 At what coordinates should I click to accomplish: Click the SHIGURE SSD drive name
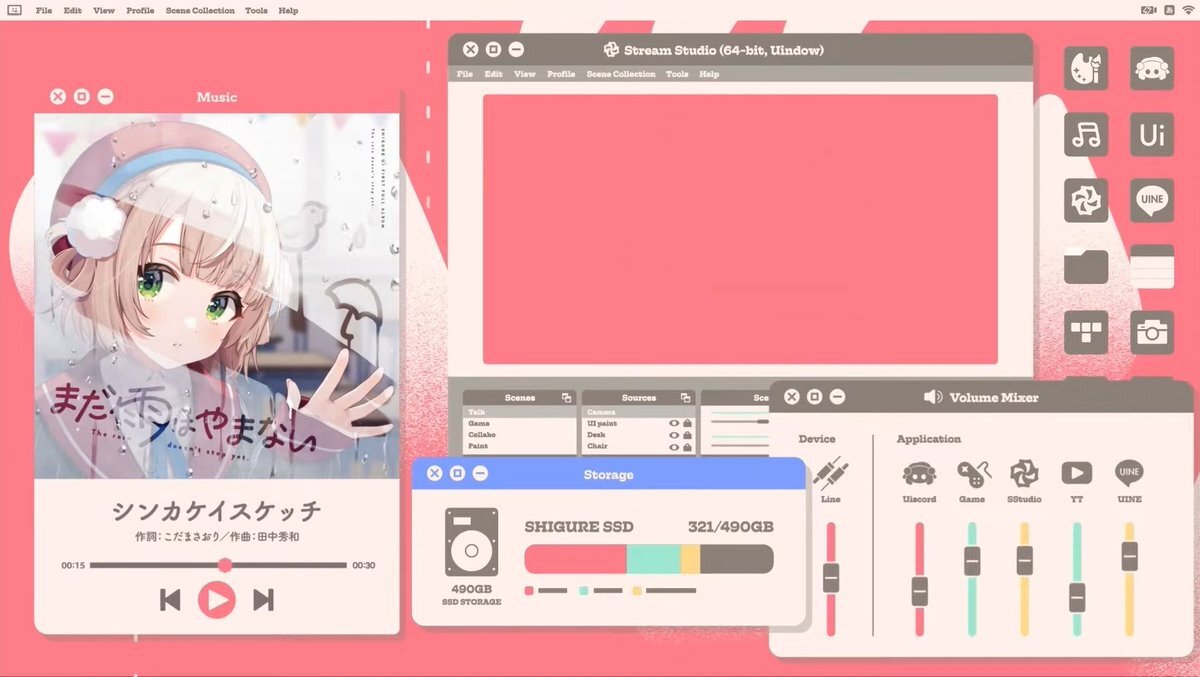click(579, 527)
